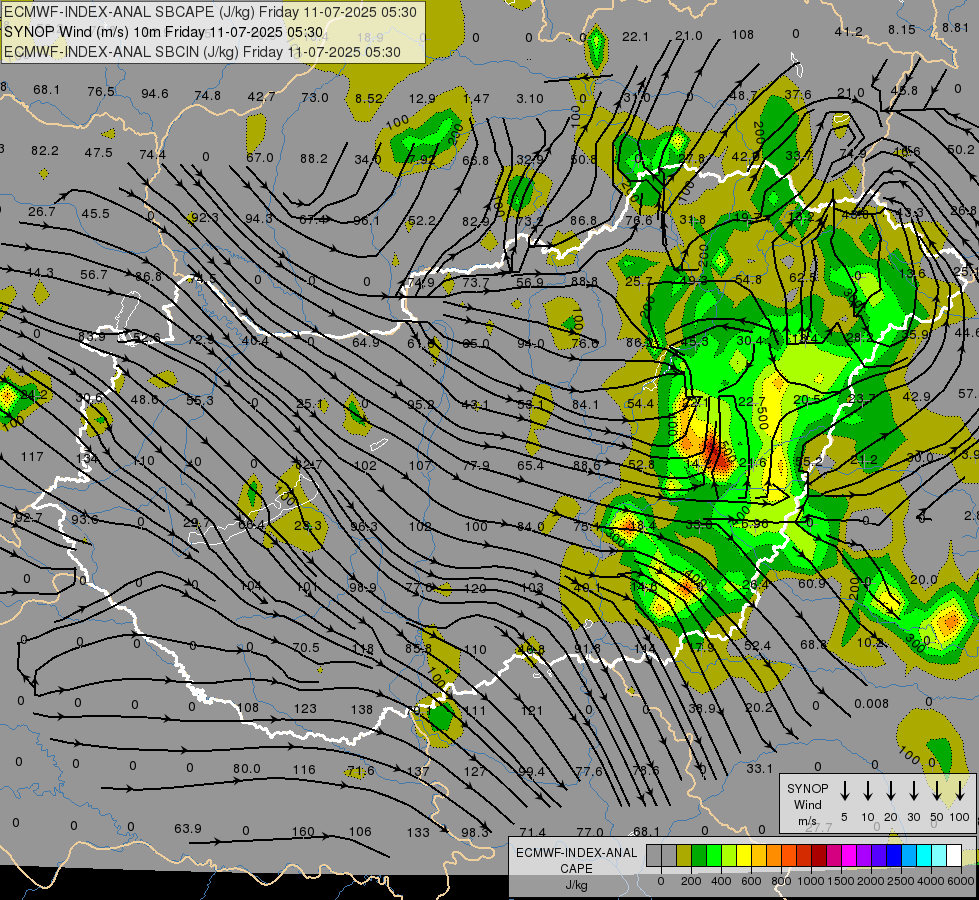Viewport: 979px width, 900px height.
Task: Click the 20 m/s wind arrow in legend
Action: pyautogui.click(x=891, y=790)
